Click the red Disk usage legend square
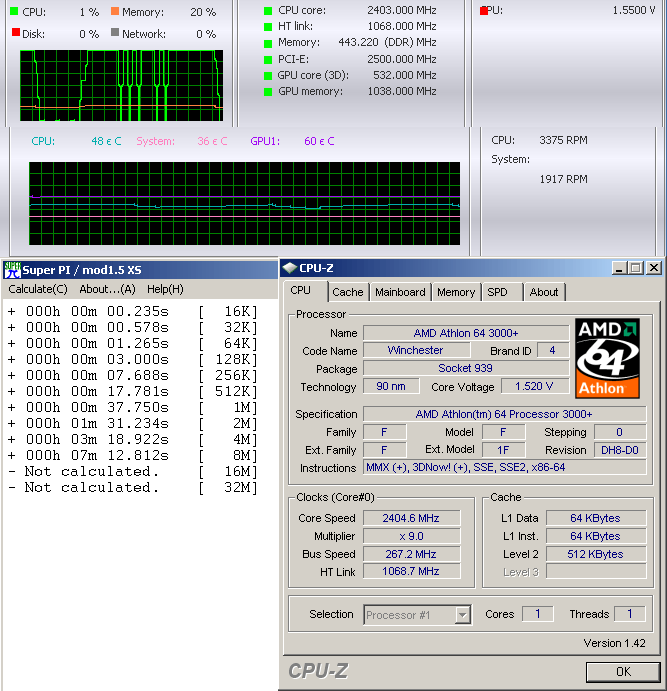667x691 pixels. click(x=16, y=32)
